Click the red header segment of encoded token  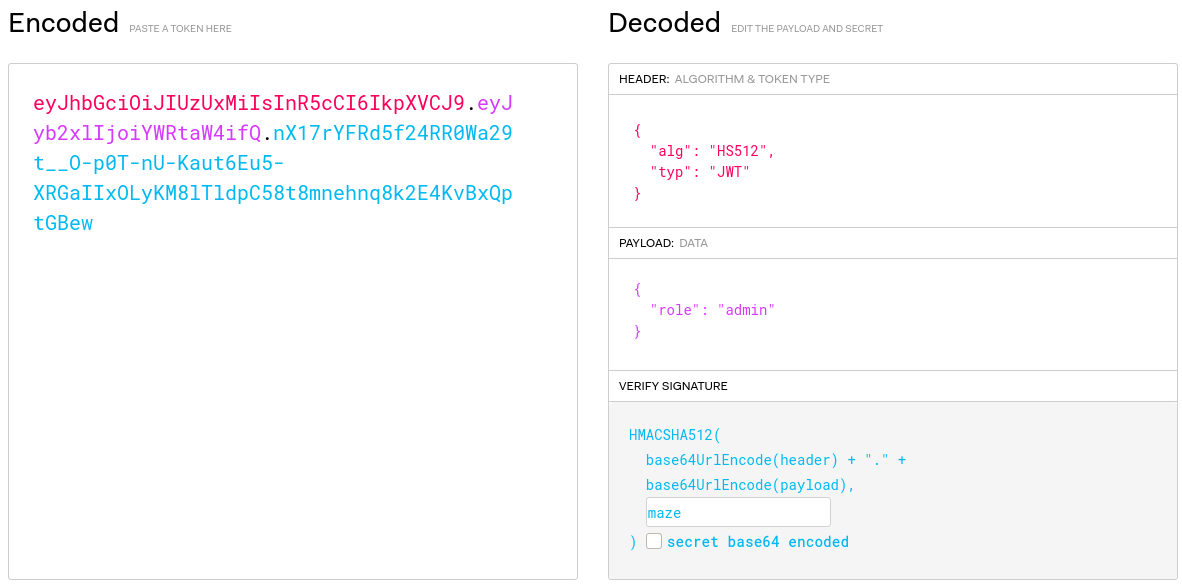coord(249,103)
